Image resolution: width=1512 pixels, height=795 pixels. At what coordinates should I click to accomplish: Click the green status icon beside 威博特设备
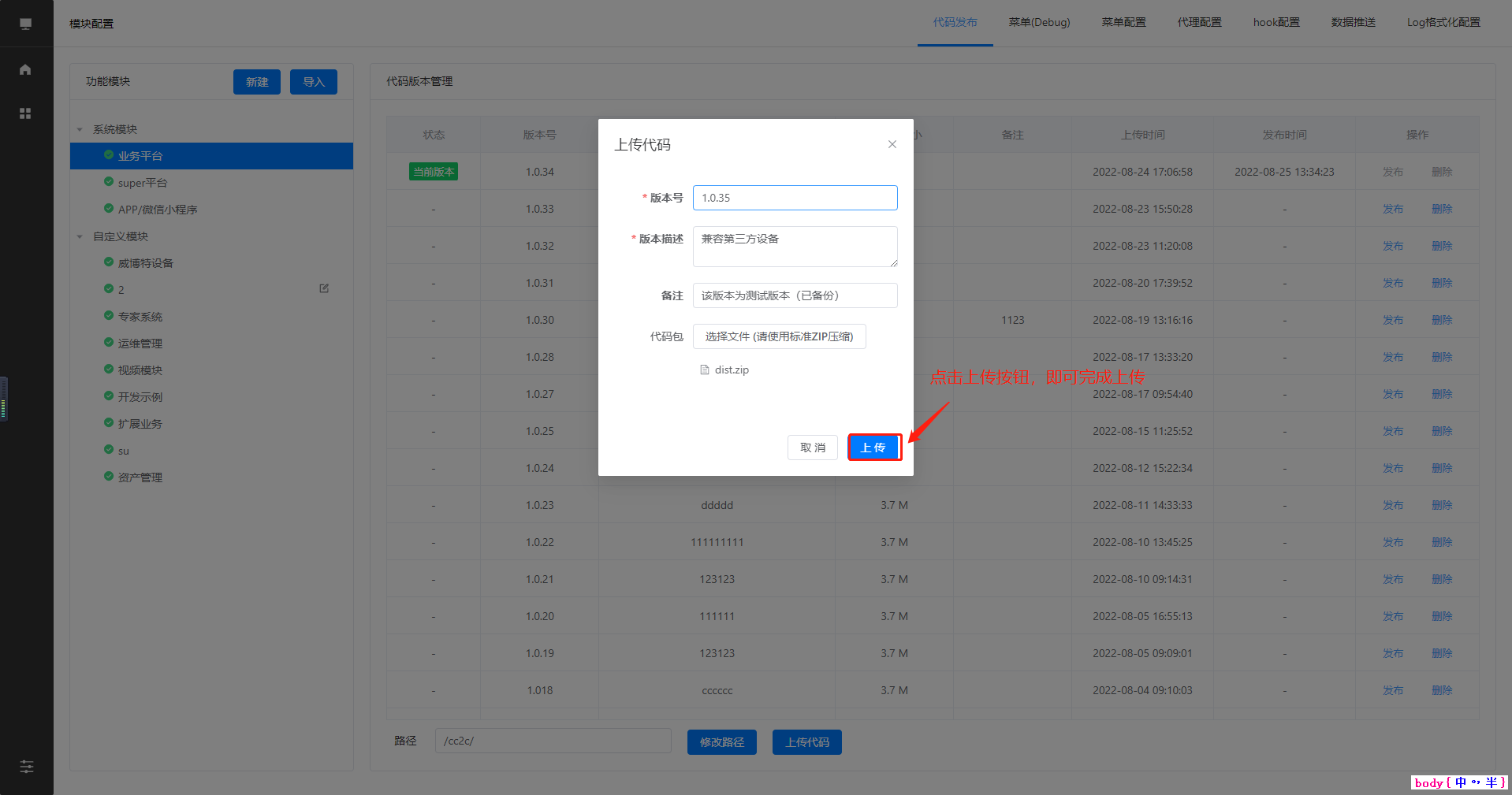[109, 262]
